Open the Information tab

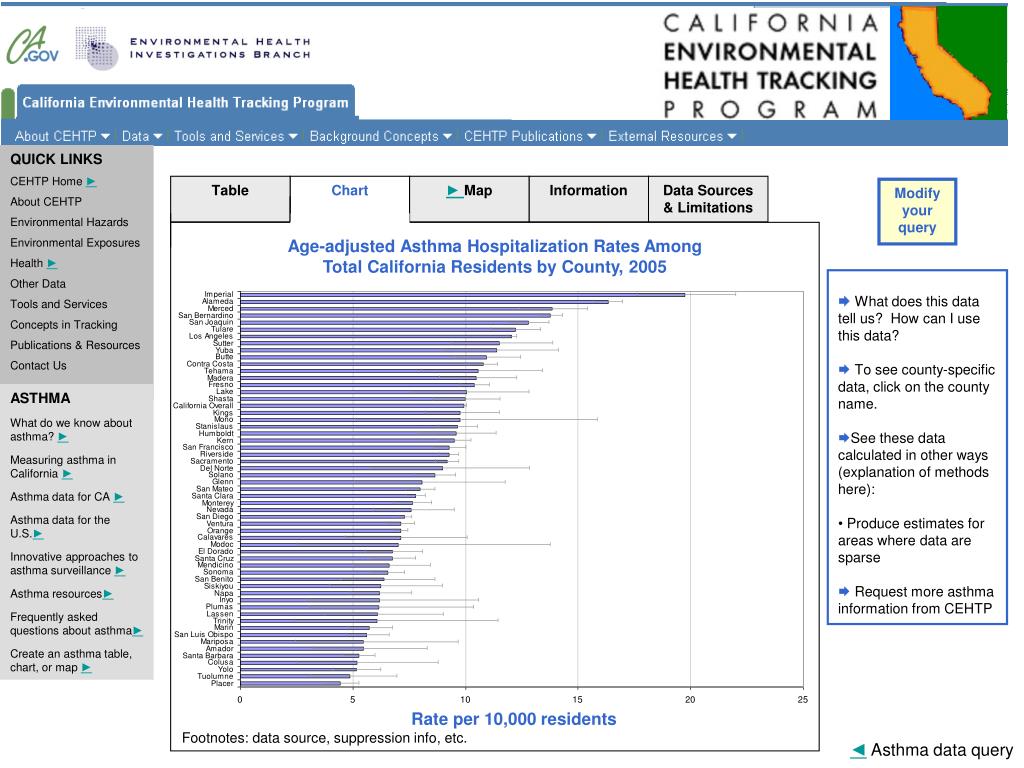(x=588, y=199)
